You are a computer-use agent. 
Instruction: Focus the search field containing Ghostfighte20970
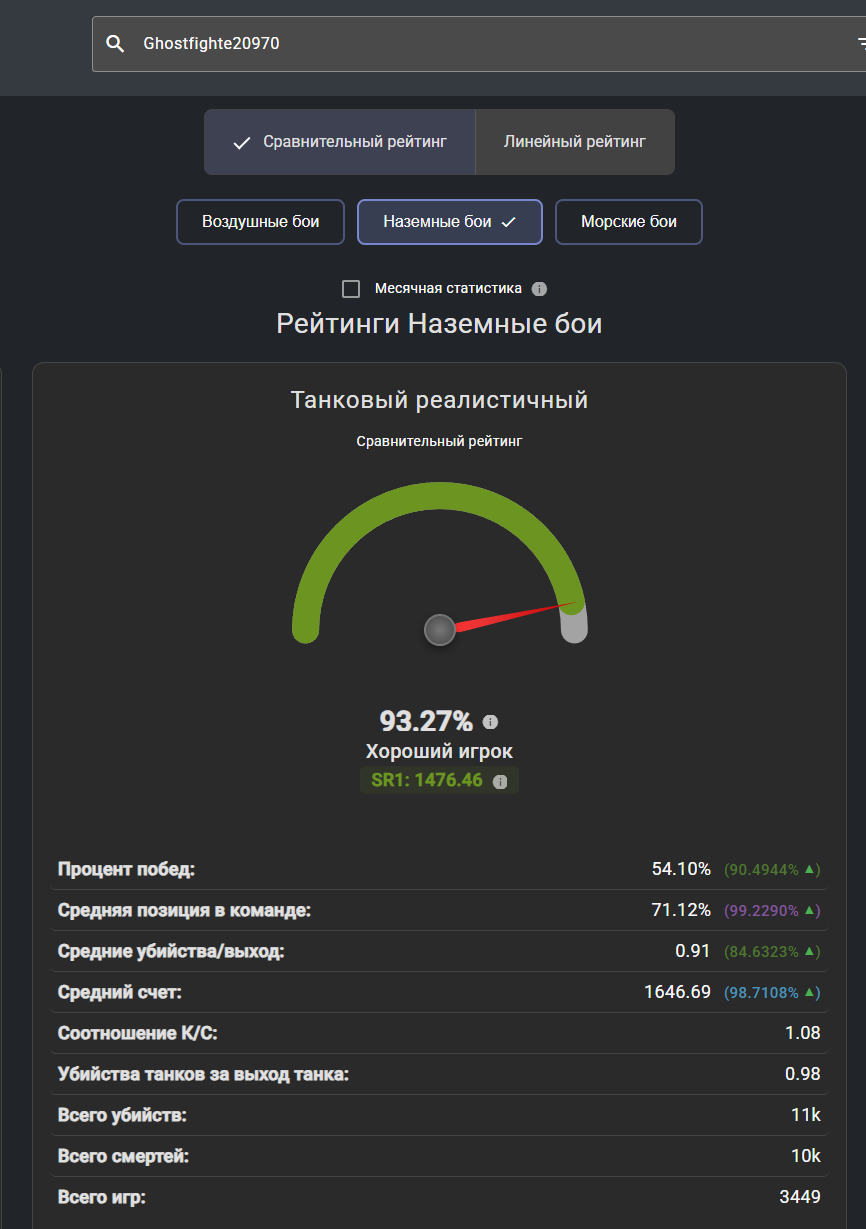pyautogui.click(x=480, y=44)
